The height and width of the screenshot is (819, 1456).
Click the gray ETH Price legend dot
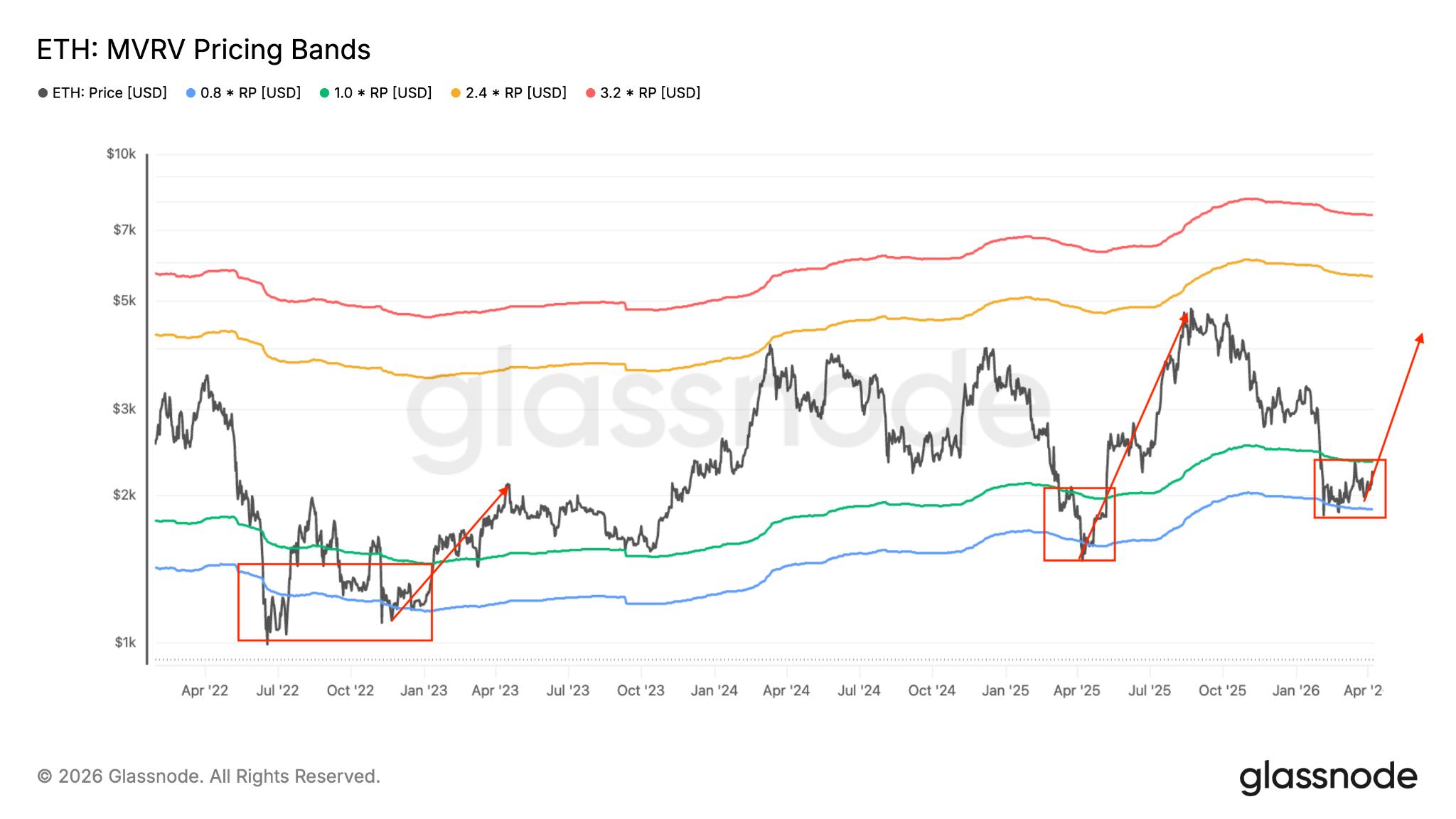(43, 93)
